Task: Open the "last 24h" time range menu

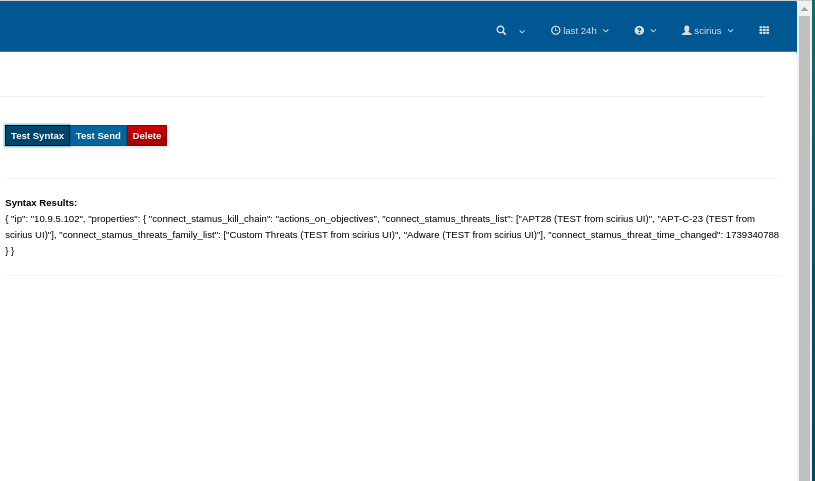Action: pyautogui.click(x=579, y=30)
